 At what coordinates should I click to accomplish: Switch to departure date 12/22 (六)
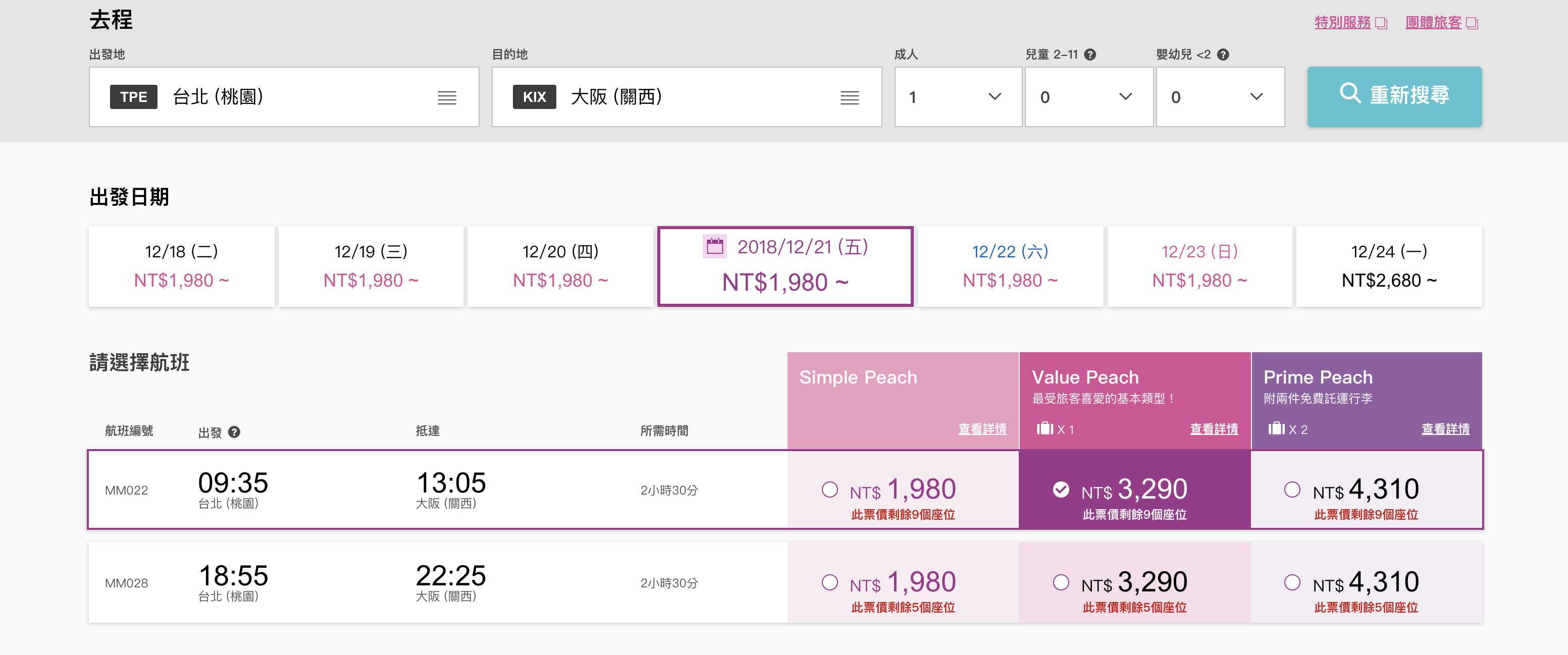tap(1010, 266)
